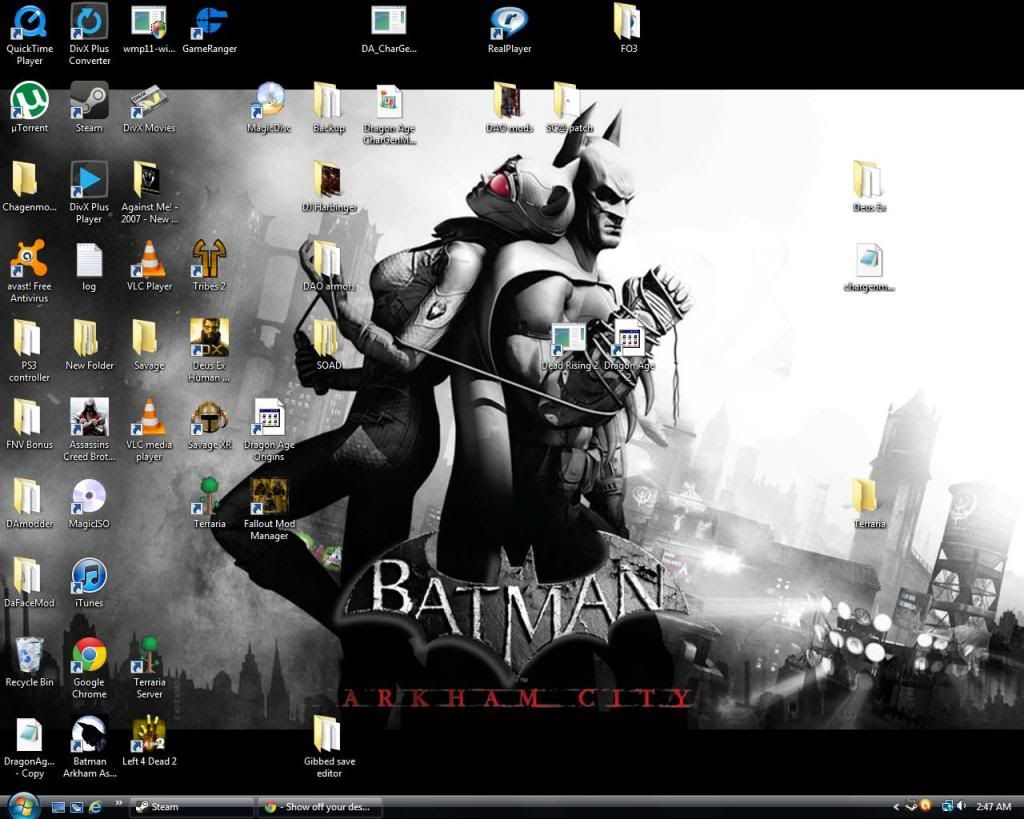
Task: Click the RealPlayer desktop icon
Action: [x=509, y=22]
